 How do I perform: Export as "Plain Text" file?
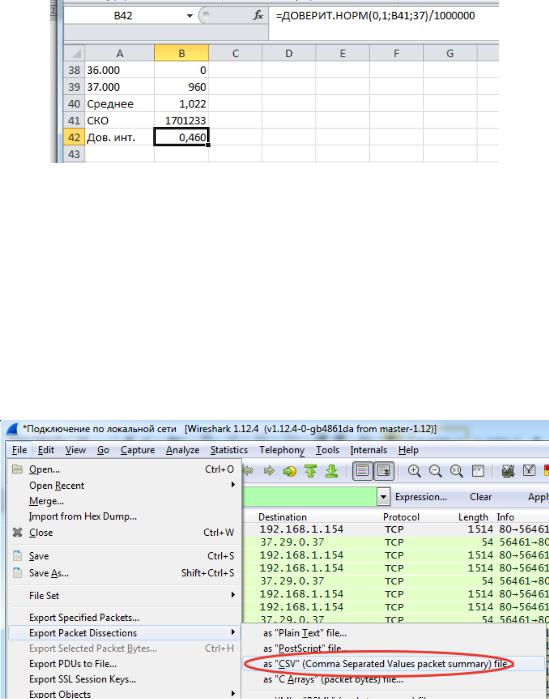tap(305, 633)
